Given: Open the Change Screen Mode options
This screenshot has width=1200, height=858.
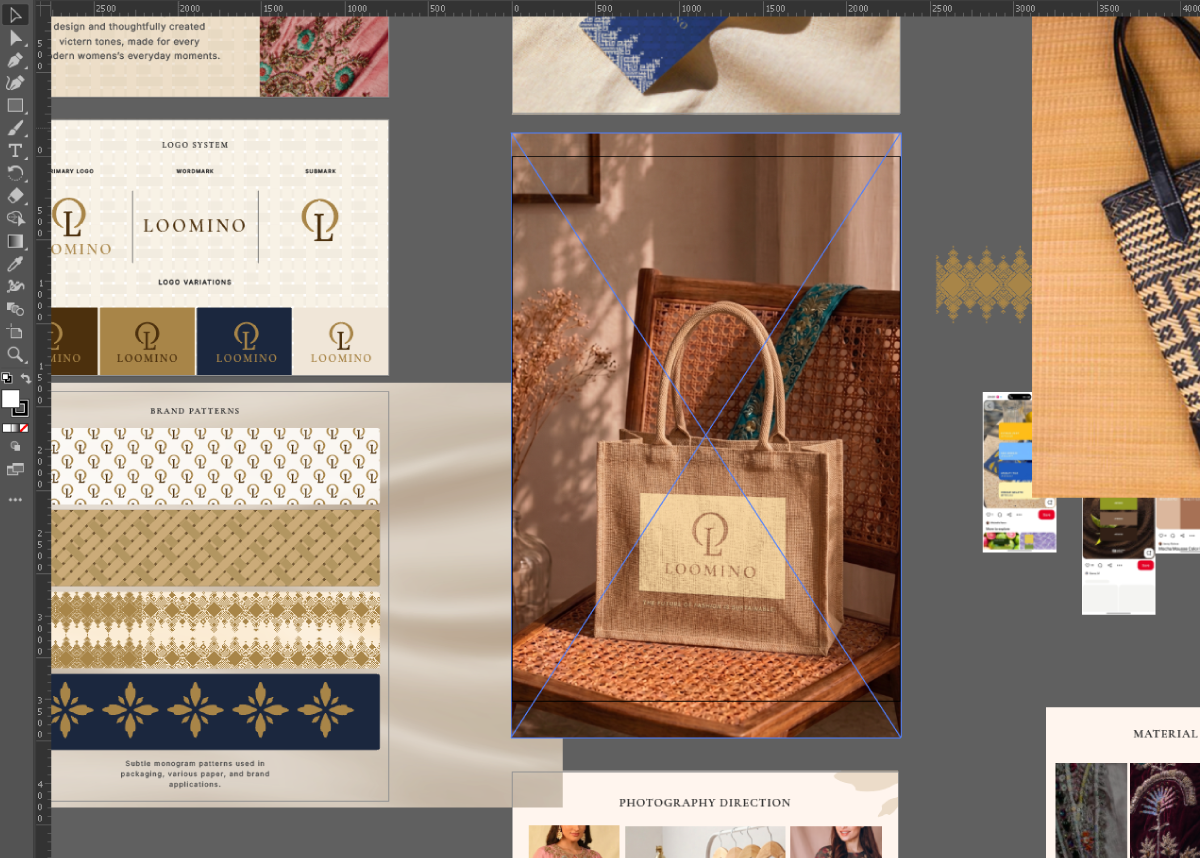Looking at the screenshot, I should pos(15,468).
